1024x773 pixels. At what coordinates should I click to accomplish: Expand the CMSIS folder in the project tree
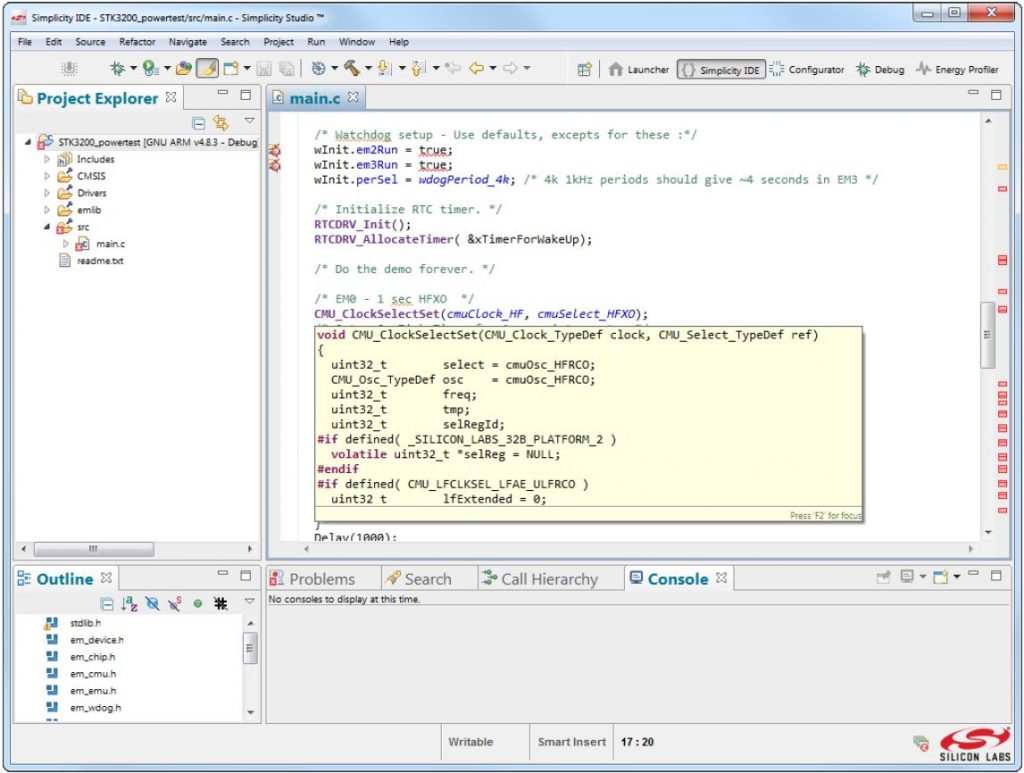click(47, 176)
